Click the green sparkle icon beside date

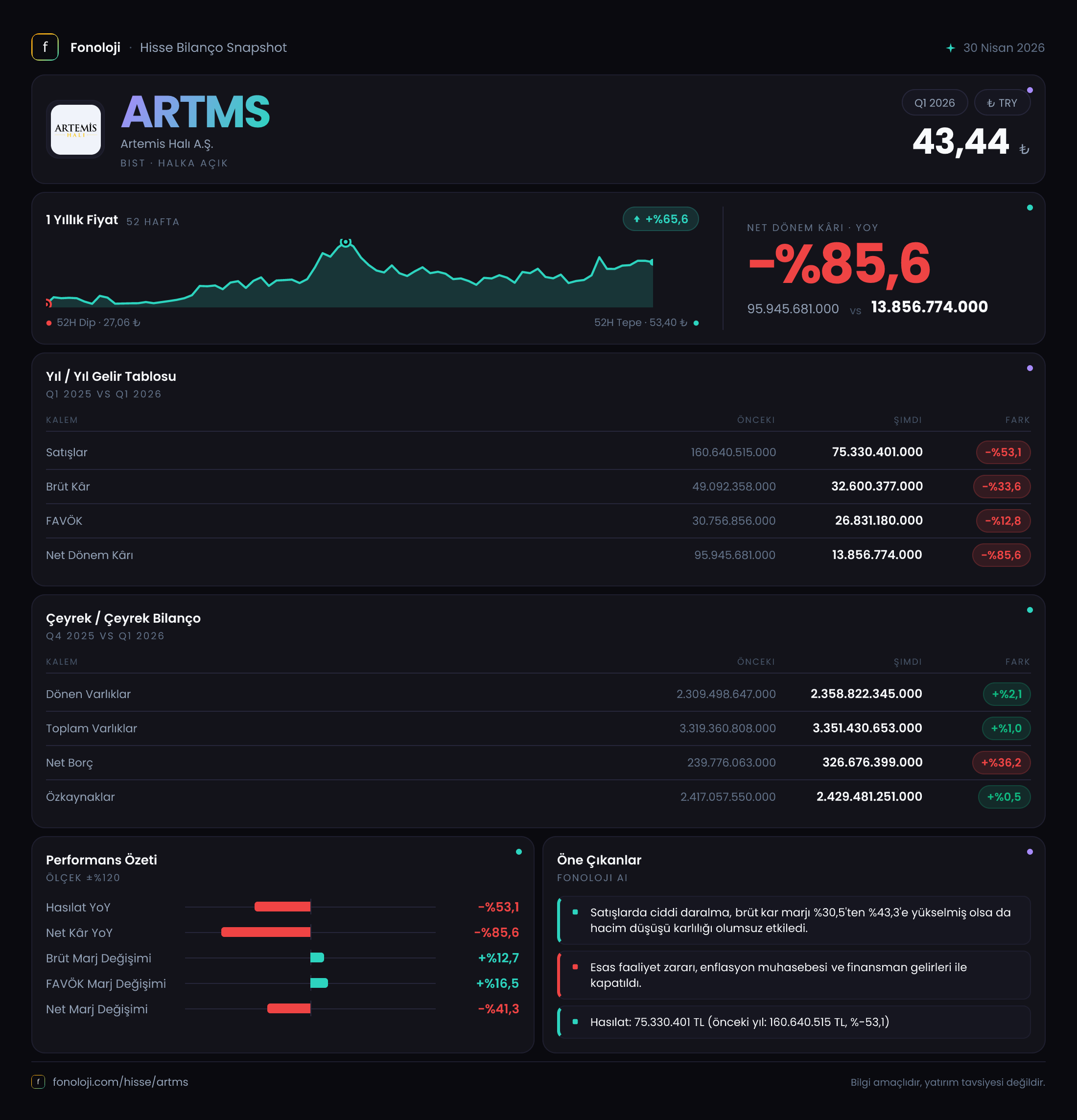pyautogui.click(x=950, y=48)
